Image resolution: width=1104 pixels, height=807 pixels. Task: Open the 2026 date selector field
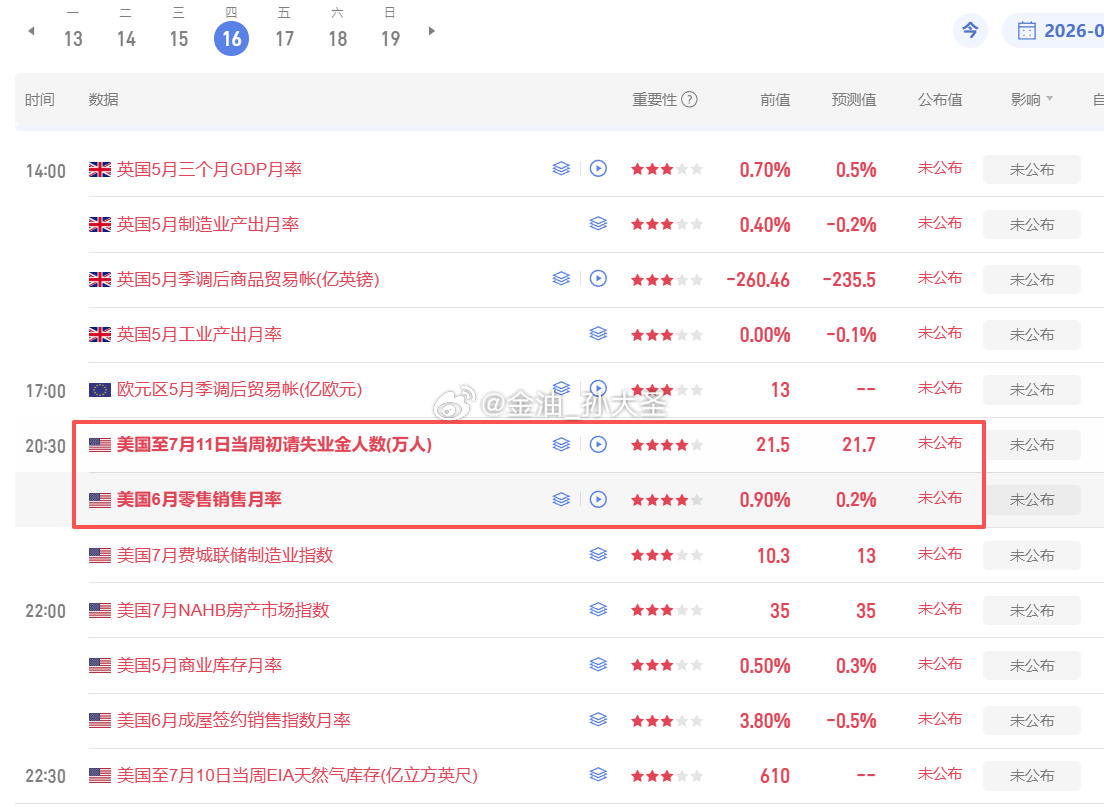1053,31
